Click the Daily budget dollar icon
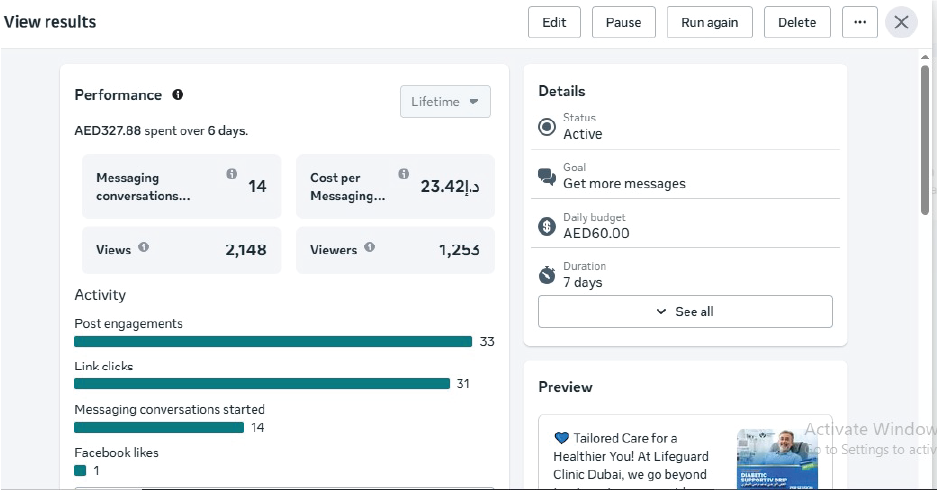The image size is (938, 490). 547,226
